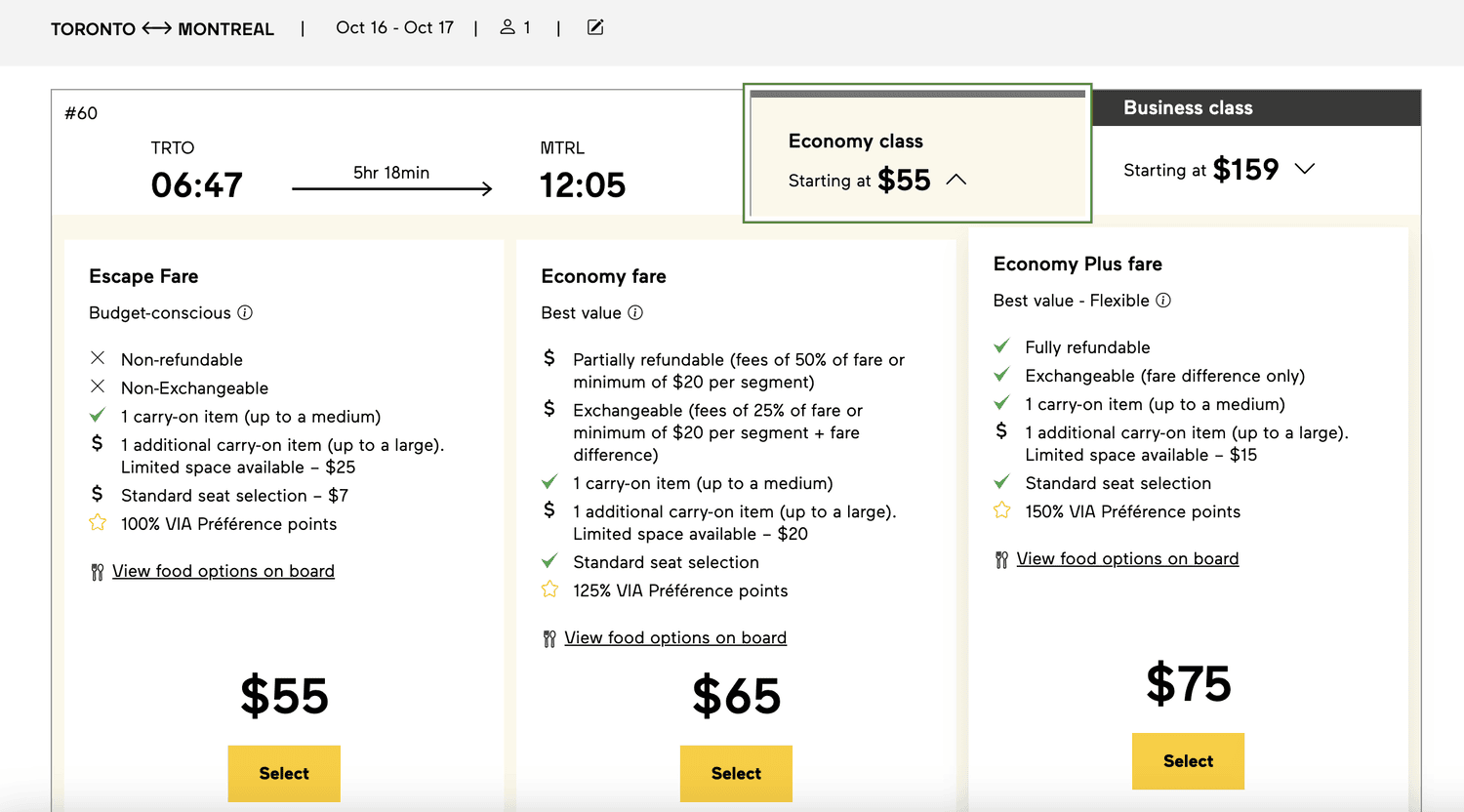The width and height of the screenshot is (1464, 812).
Task: Click the TORONTO station name in header
Action: pyautogui.click(x=93, y=29)
